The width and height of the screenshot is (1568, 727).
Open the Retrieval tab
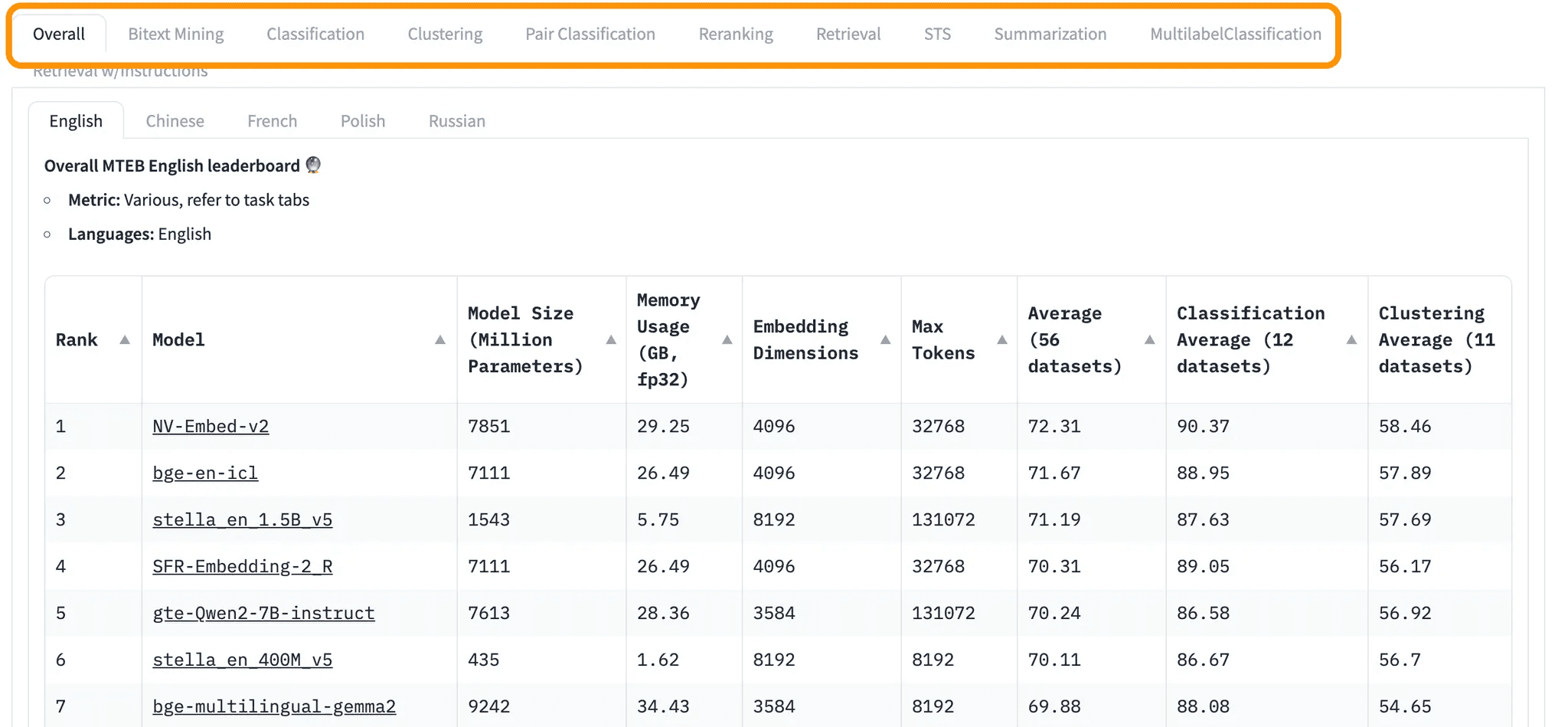click(x=848, y=34)
